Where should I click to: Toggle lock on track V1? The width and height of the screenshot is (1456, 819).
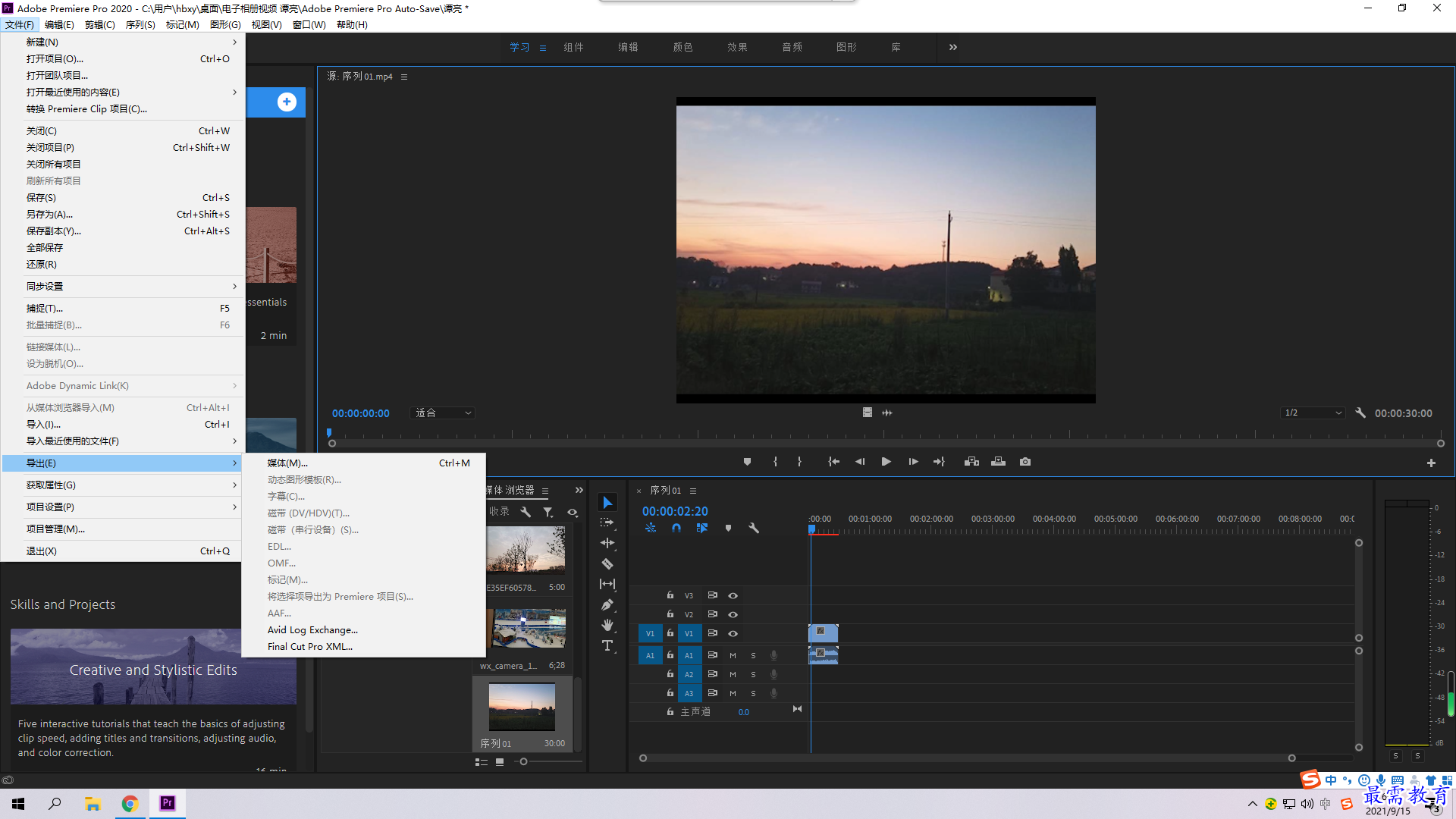(x=670, y=633)
